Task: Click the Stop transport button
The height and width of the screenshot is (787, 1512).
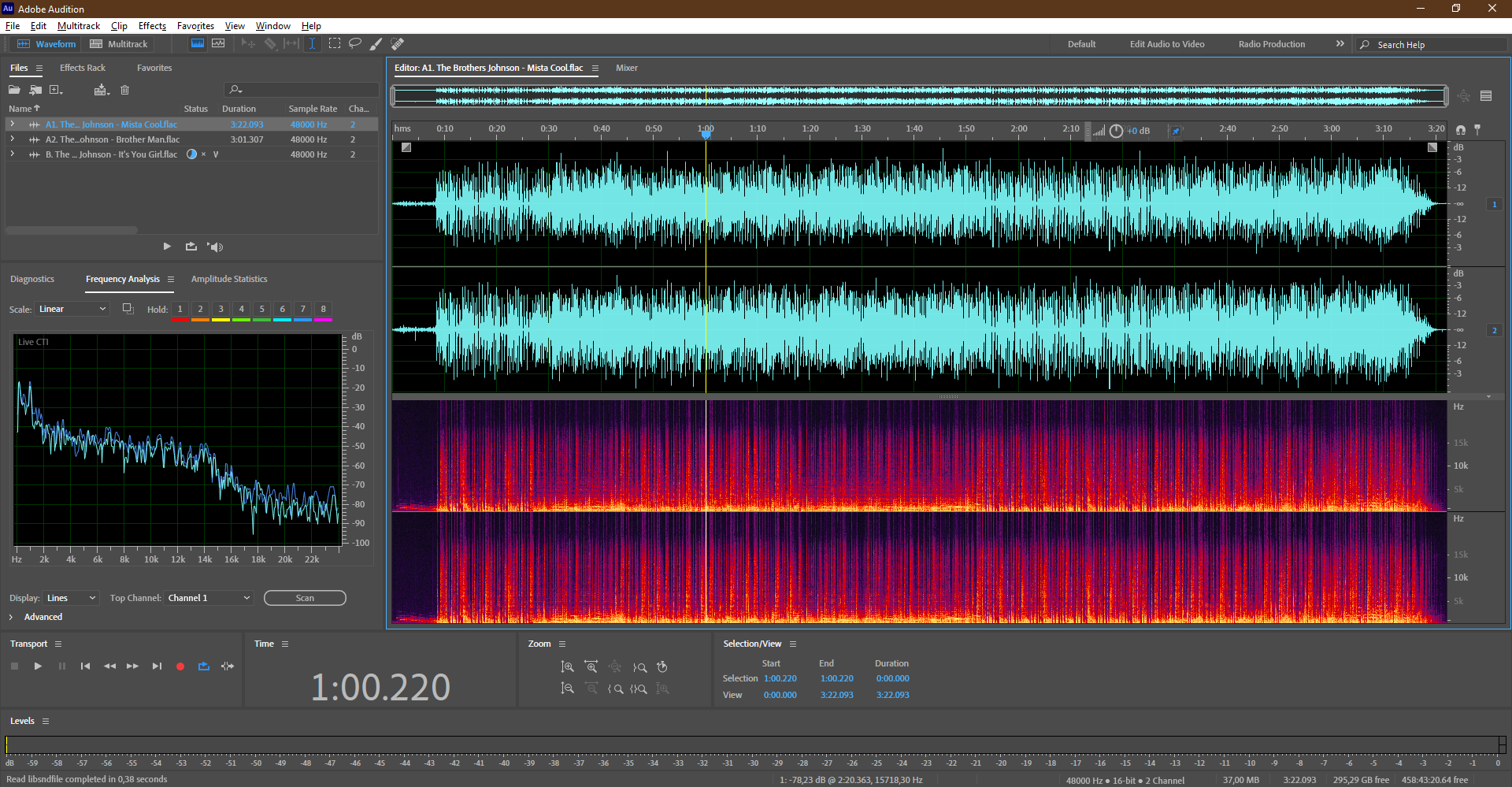Action: coord(14,666)
